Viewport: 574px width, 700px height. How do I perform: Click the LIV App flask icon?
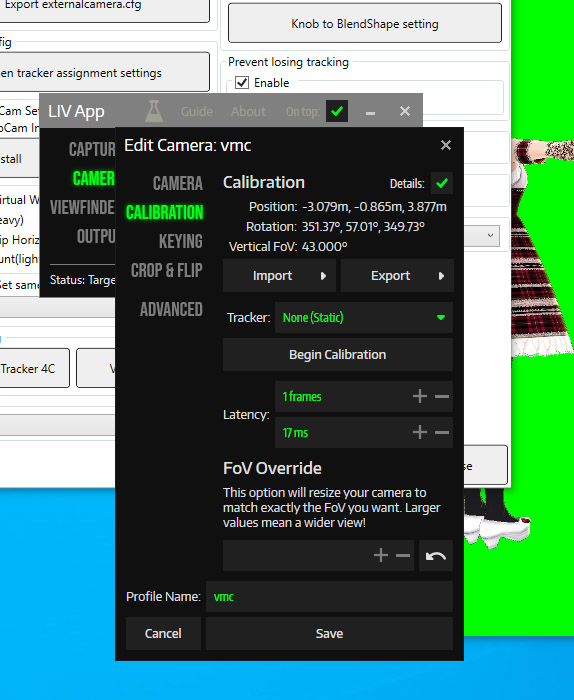pyautogui.click(x=154, y=111)
